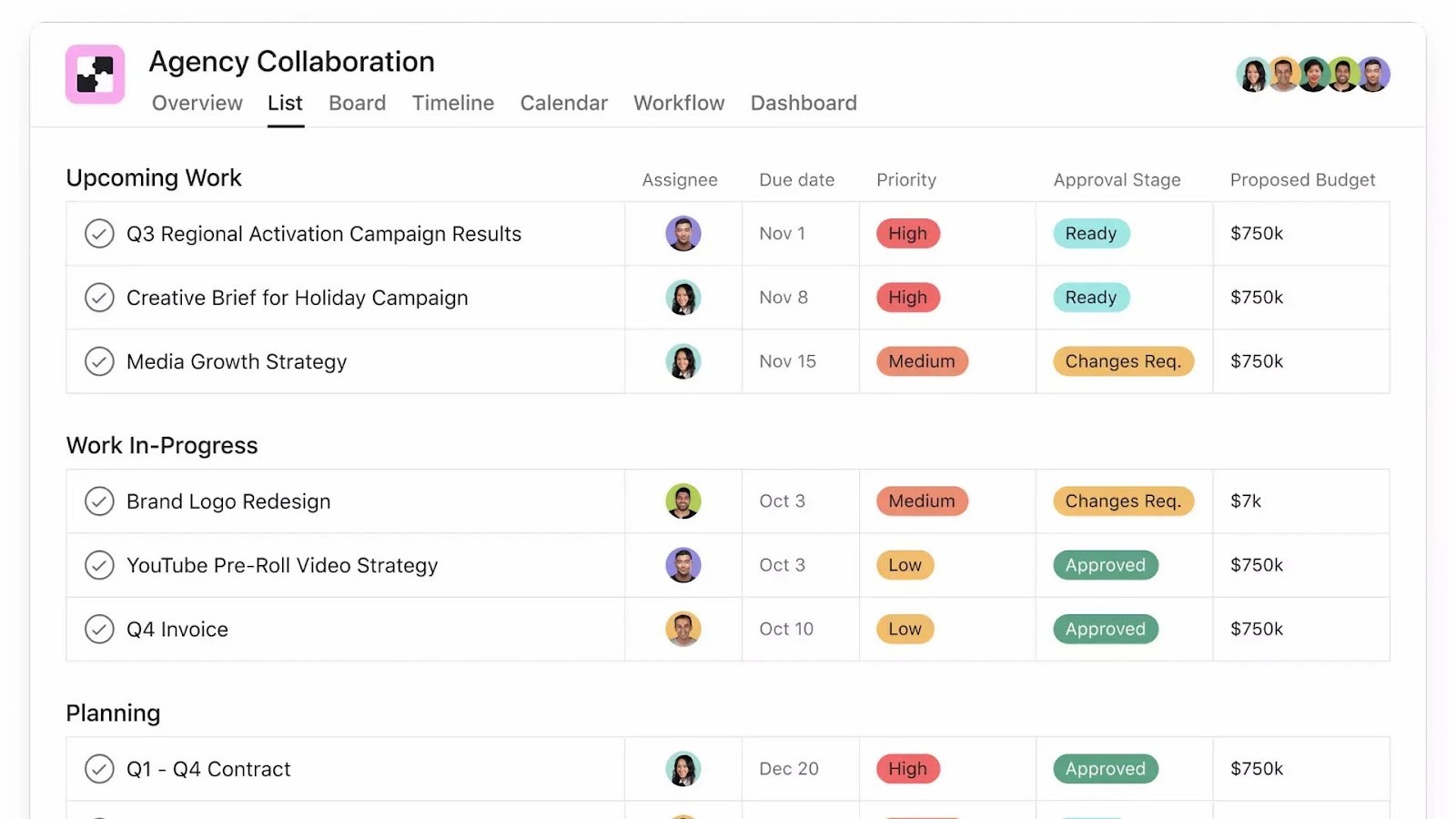Click the assignee avatar for Brand Logo Redesign
This screenshot has height=819, width=1456.
coord(682,500)
